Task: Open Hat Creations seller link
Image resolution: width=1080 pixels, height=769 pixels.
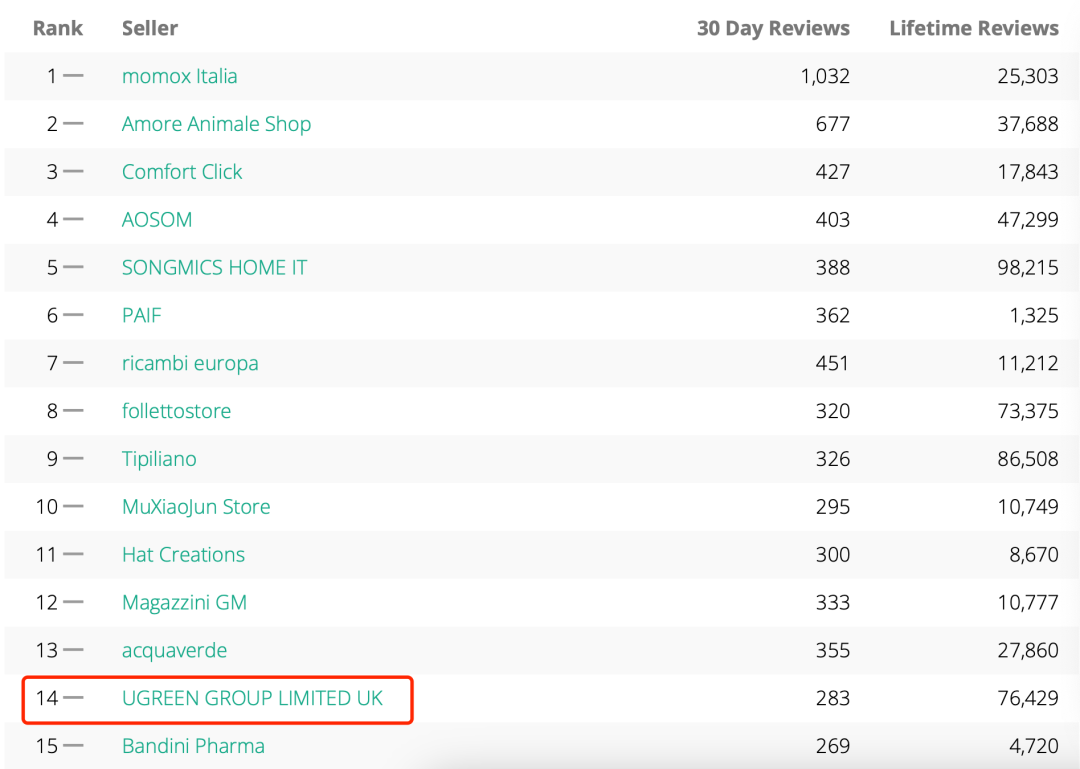Action: coord(183,555)
